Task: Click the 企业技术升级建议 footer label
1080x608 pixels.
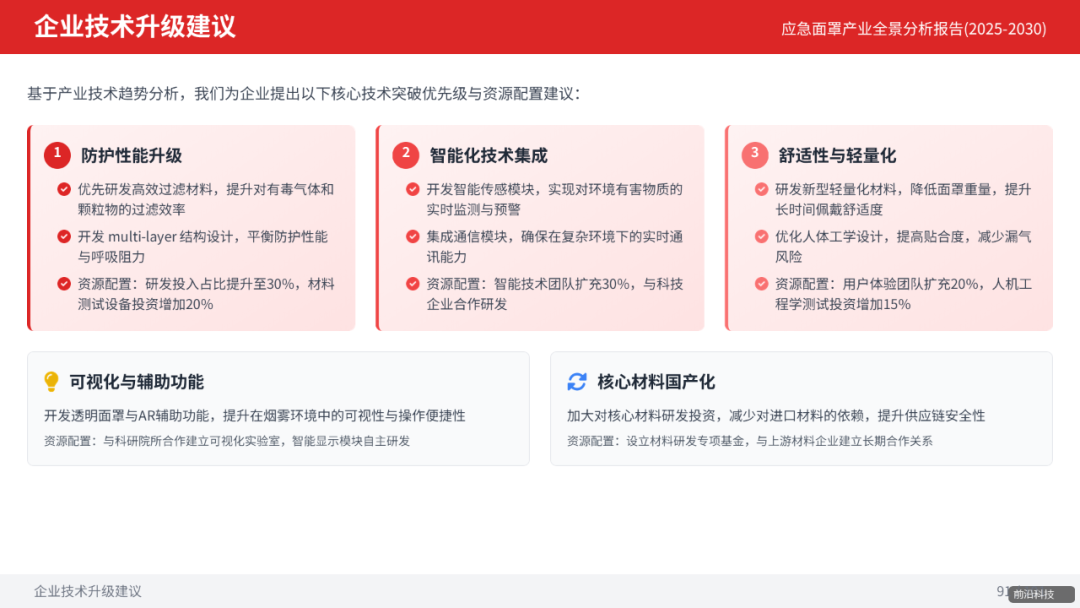Action: [86, 591]
